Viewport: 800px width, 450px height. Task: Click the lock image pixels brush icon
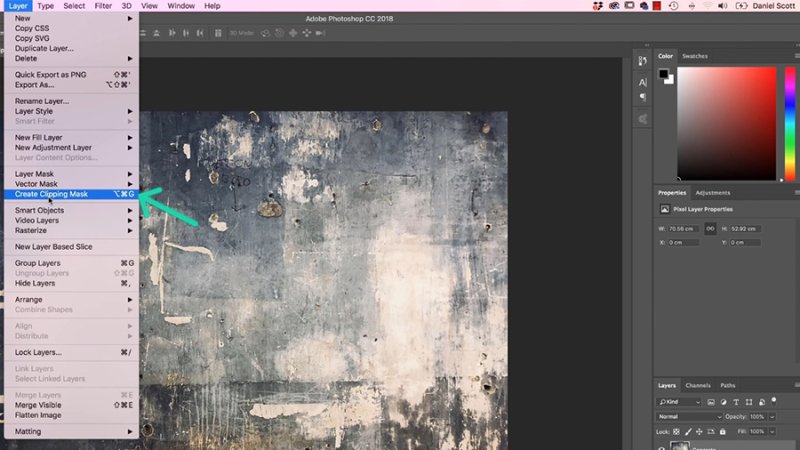(689, 431)
